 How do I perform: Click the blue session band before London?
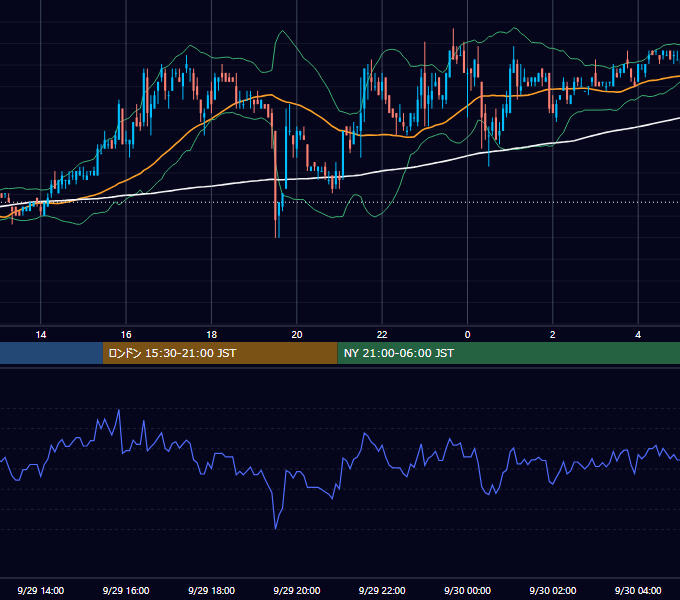(51, 353)
